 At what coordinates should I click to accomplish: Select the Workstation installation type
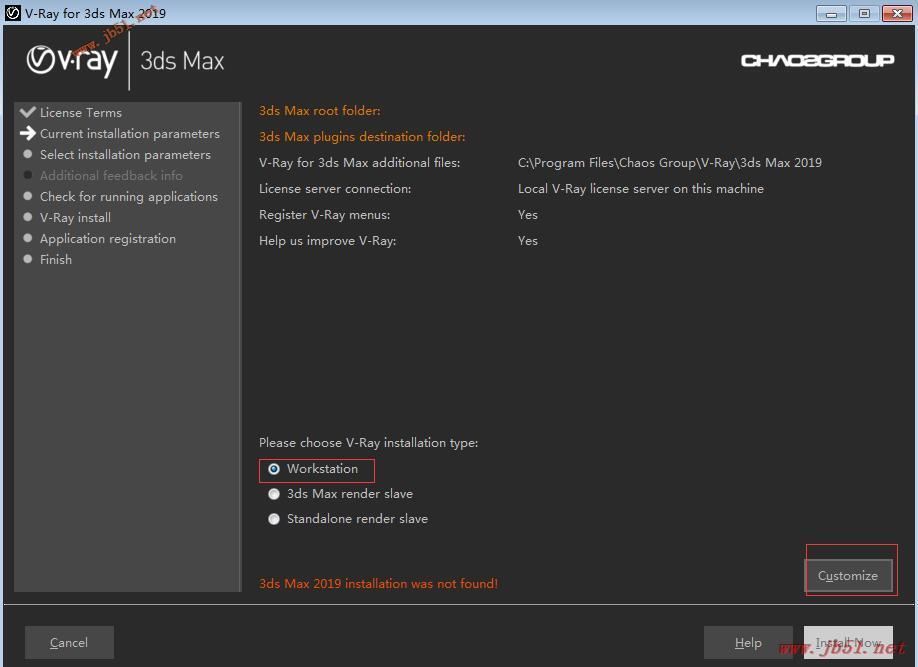coord(273,469)
